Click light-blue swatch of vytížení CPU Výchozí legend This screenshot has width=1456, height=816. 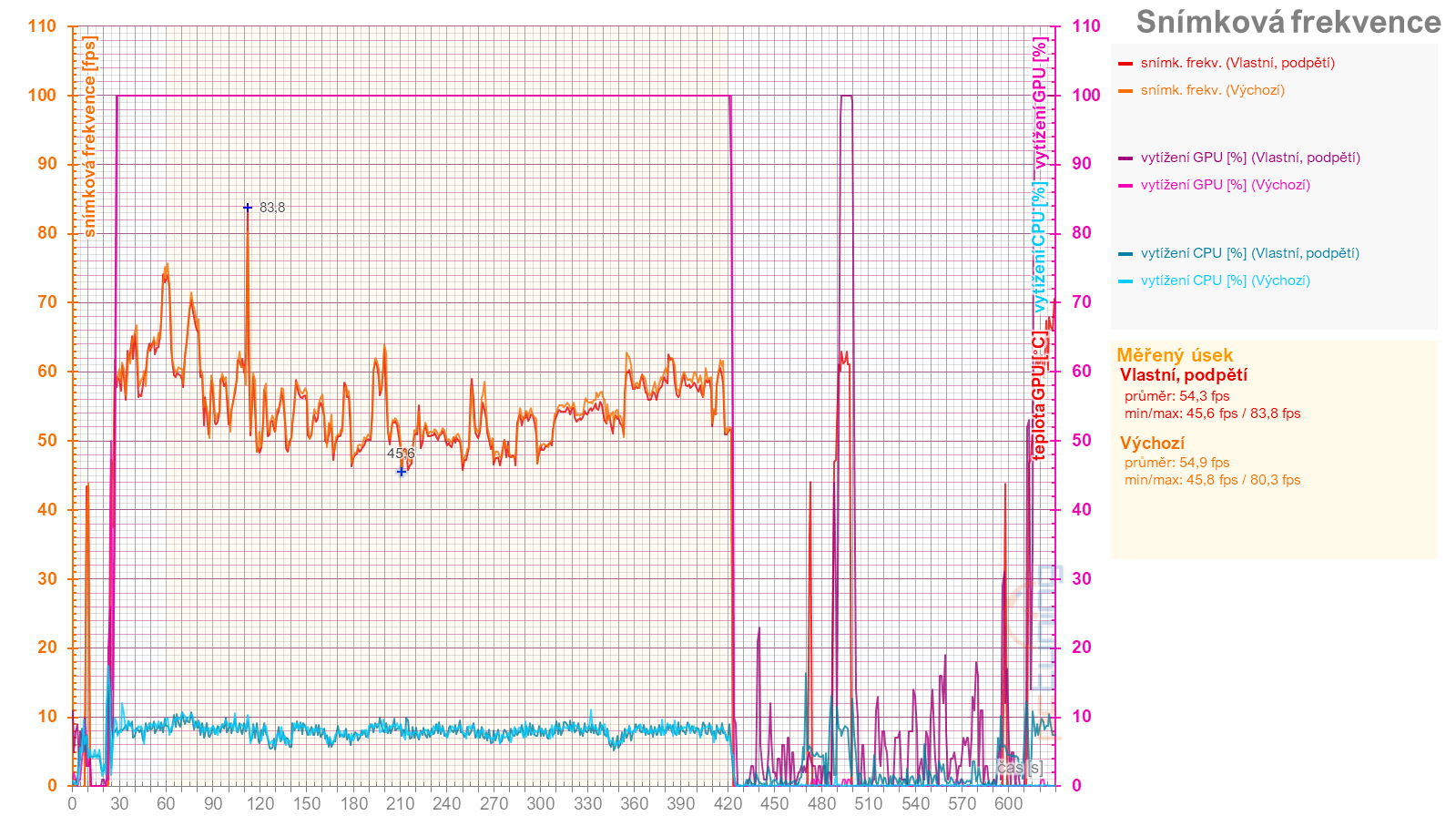click(x=1125, y=281)
